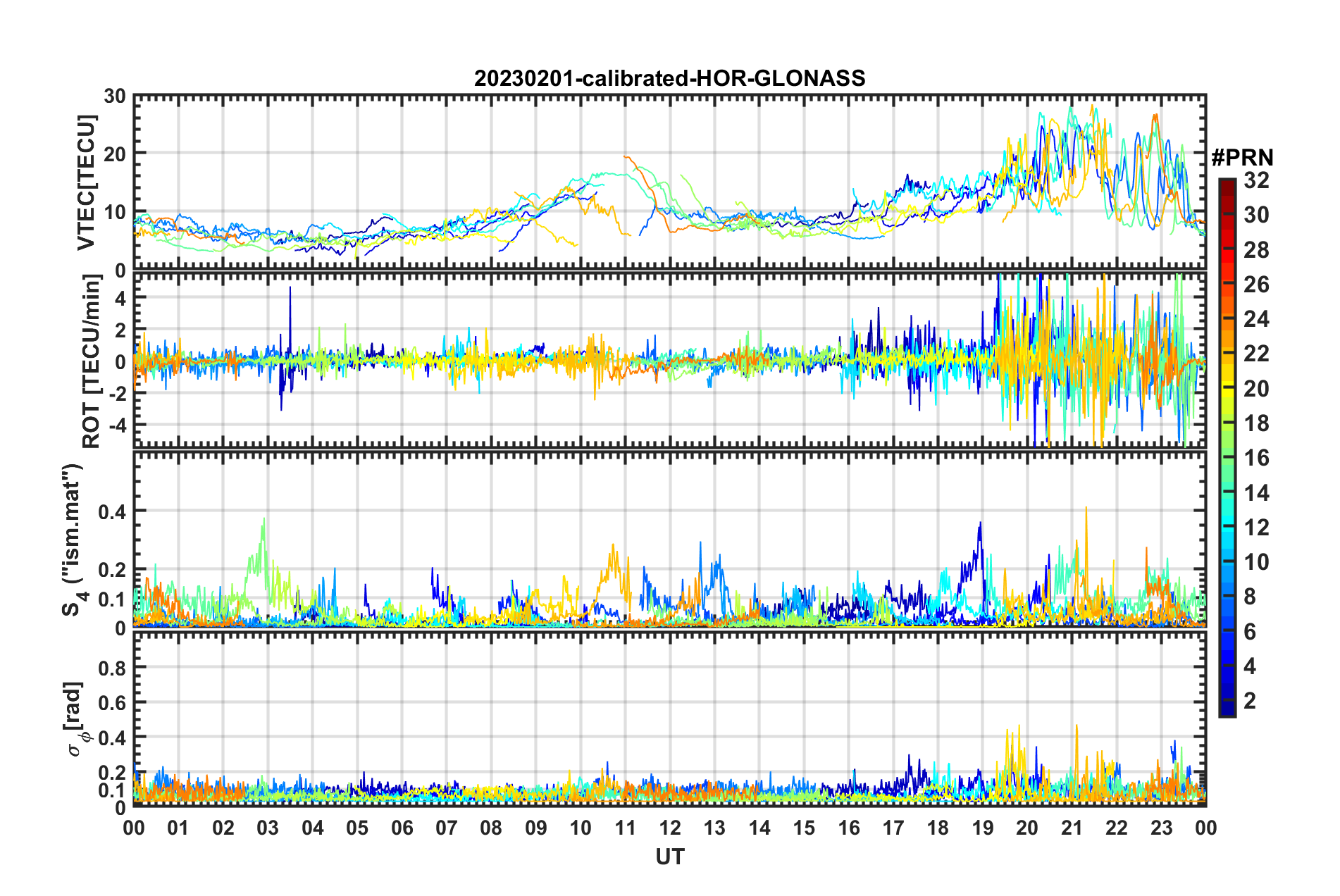
Task: Click the sigma phi [rad] axis label
Action: point(77,718)
